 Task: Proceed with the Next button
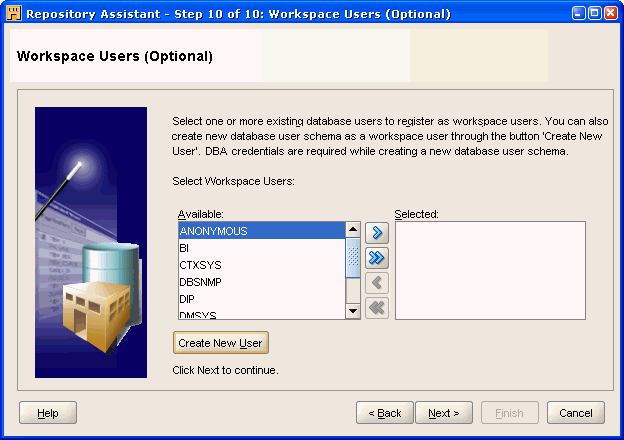click(443, 413)
